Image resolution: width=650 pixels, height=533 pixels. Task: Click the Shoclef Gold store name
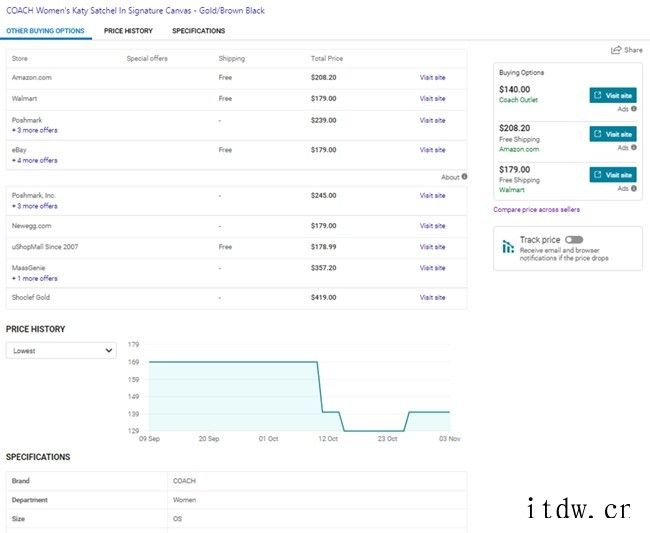31,298
